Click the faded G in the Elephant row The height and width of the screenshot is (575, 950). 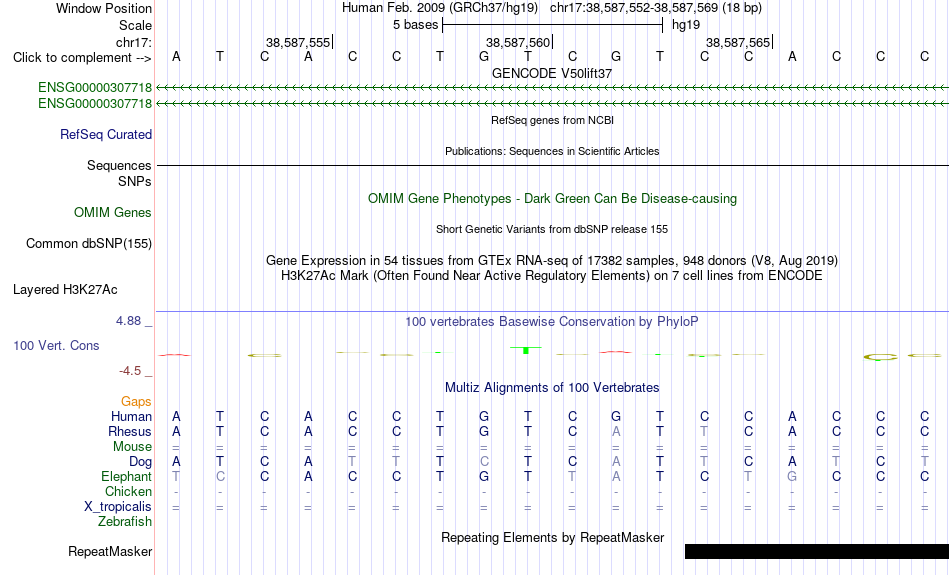pyautogui.click(x=792, y=477)
